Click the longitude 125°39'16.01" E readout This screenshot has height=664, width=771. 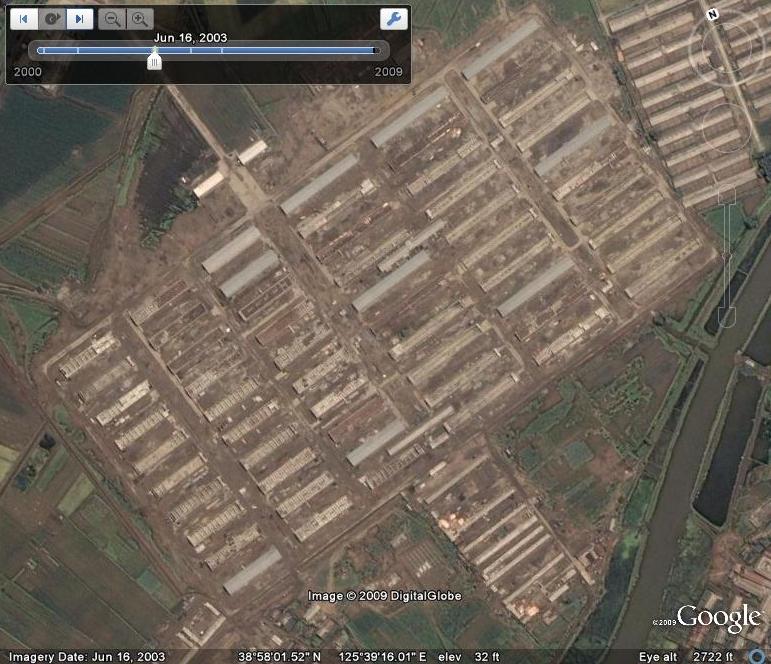coord(382,657)
